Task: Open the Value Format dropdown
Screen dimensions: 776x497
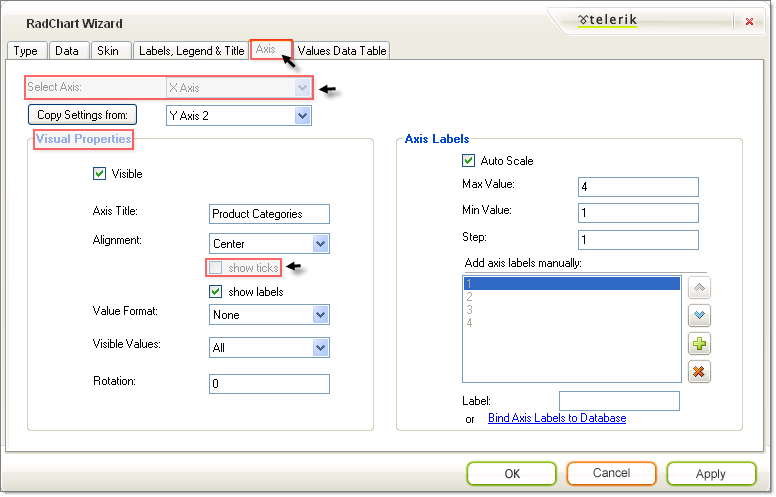Action: (x=269, y=315)
